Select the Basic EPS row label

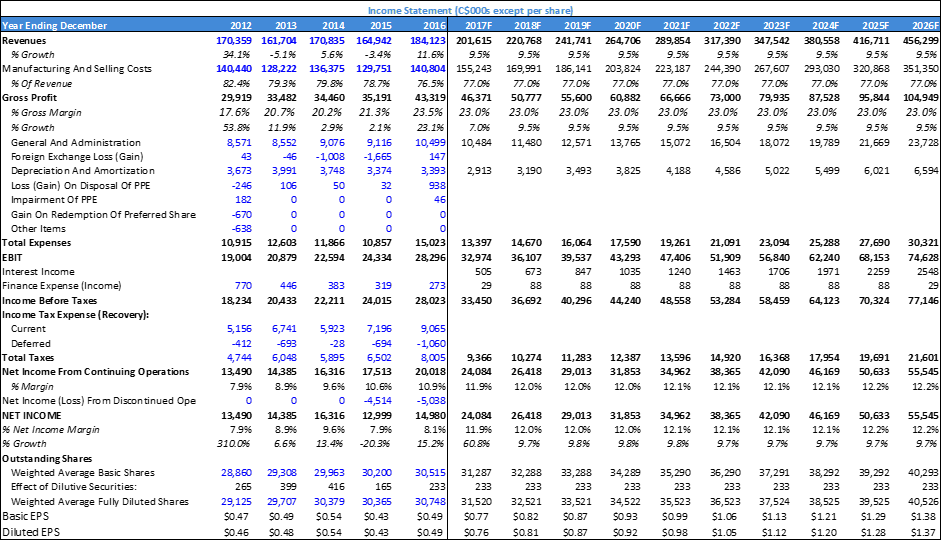click(29, 518)
